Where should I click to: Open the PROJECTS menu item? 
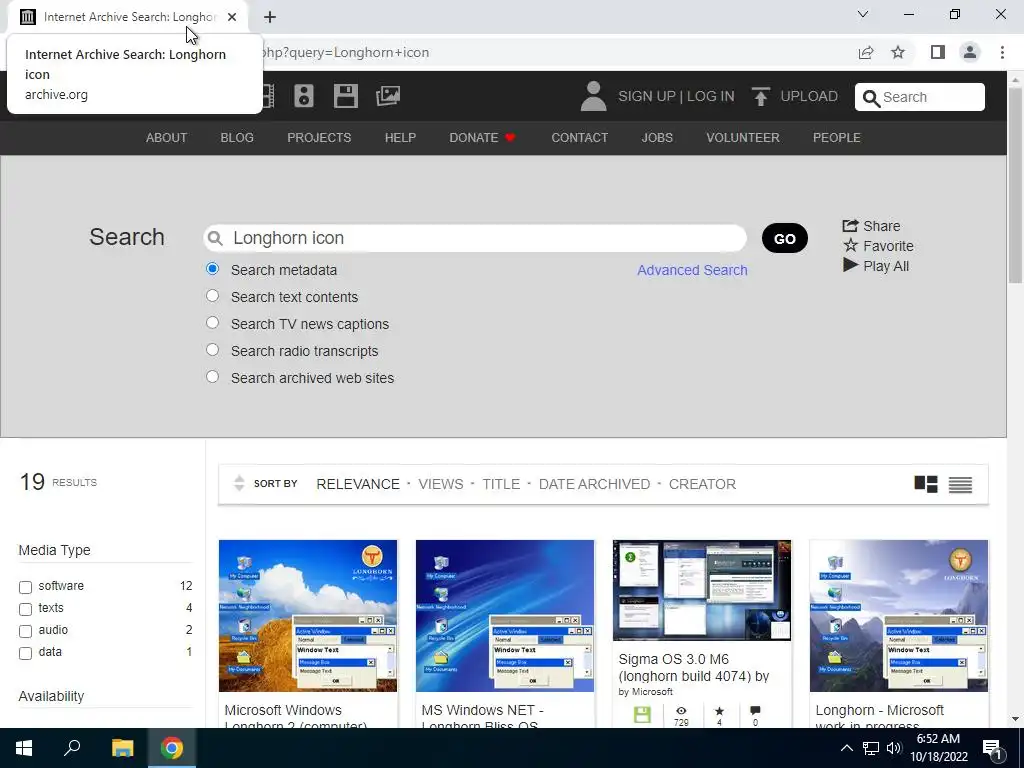pyautogui.click(x=319, y=138)
